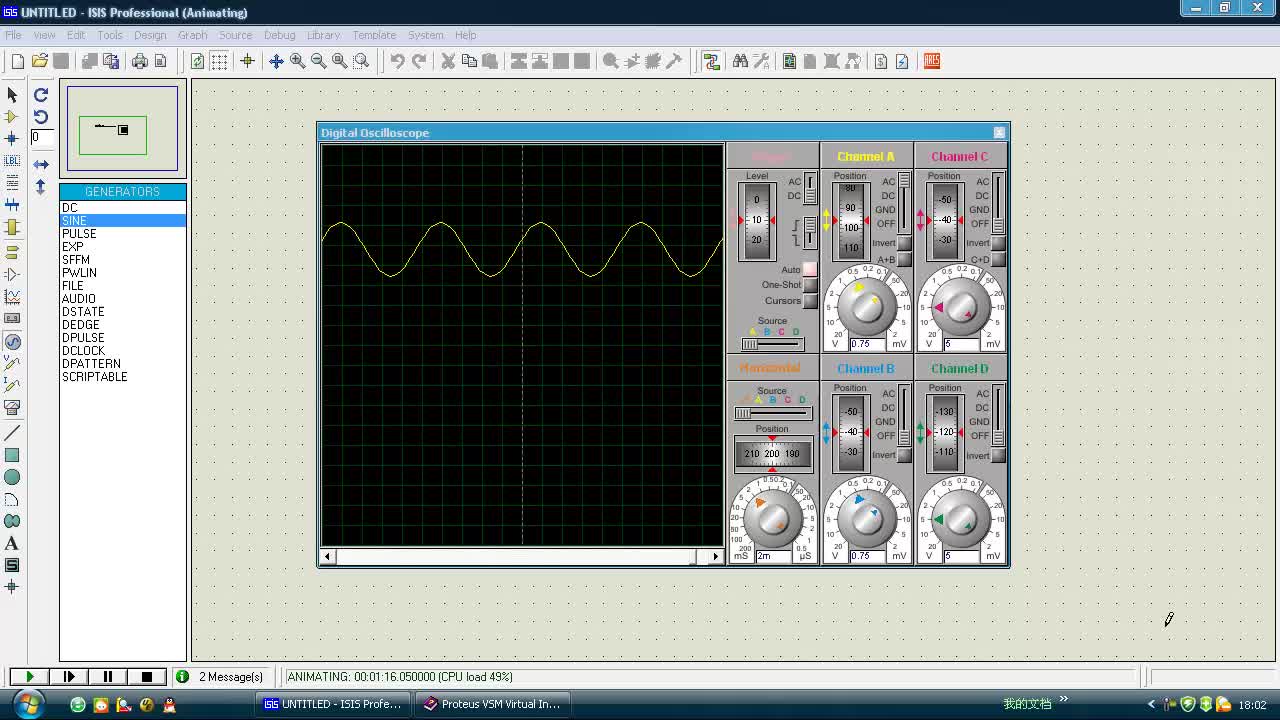
Task: Click Channel A volts-per-division knob
Action: point(866,306)
